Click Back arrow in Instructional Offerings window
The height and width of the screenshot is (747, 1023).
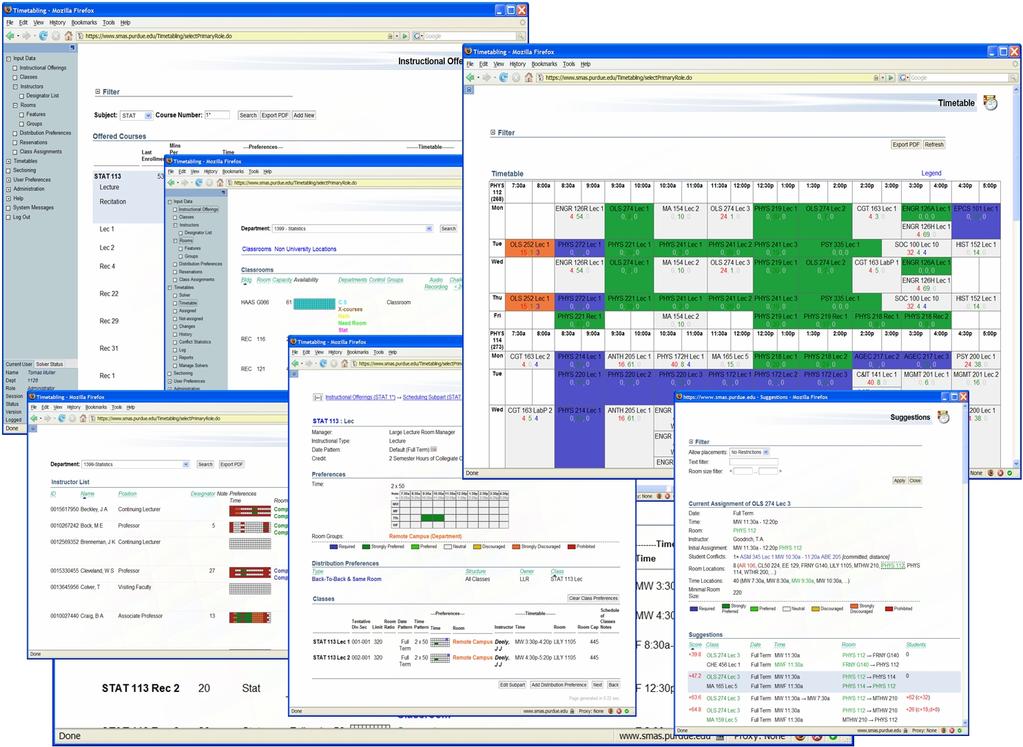tap(10, 36)
